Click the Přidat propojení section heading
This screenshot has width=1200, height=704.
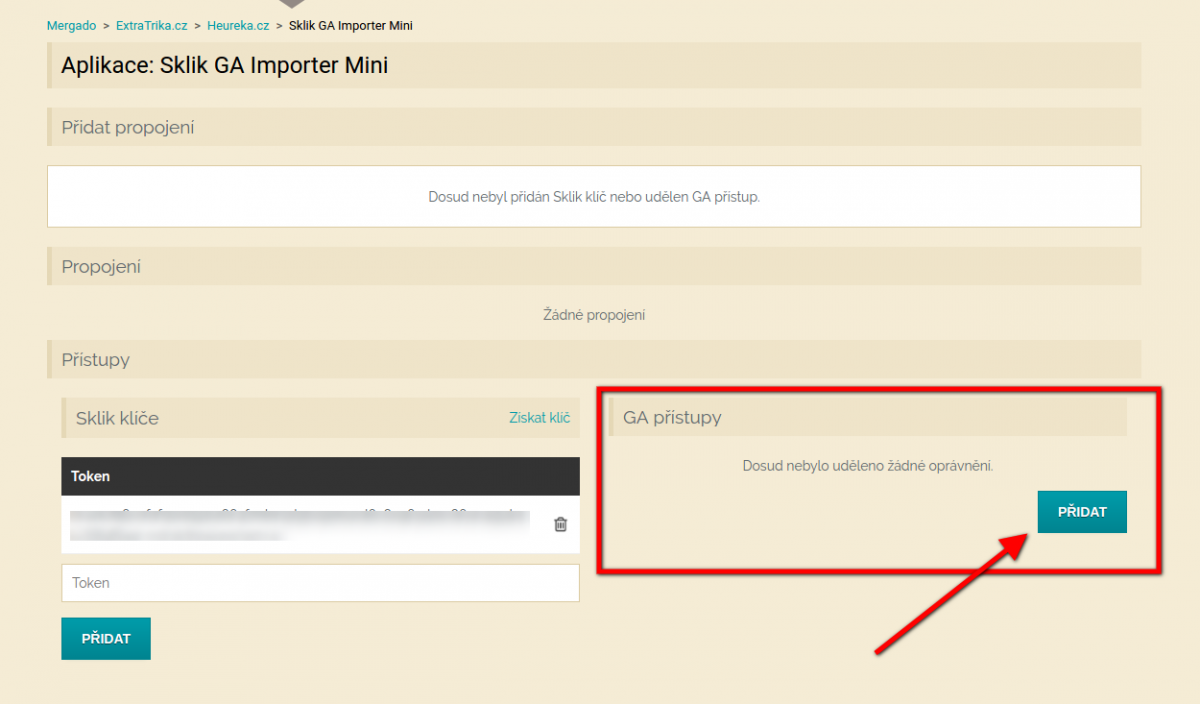click(x=594, y=127)
